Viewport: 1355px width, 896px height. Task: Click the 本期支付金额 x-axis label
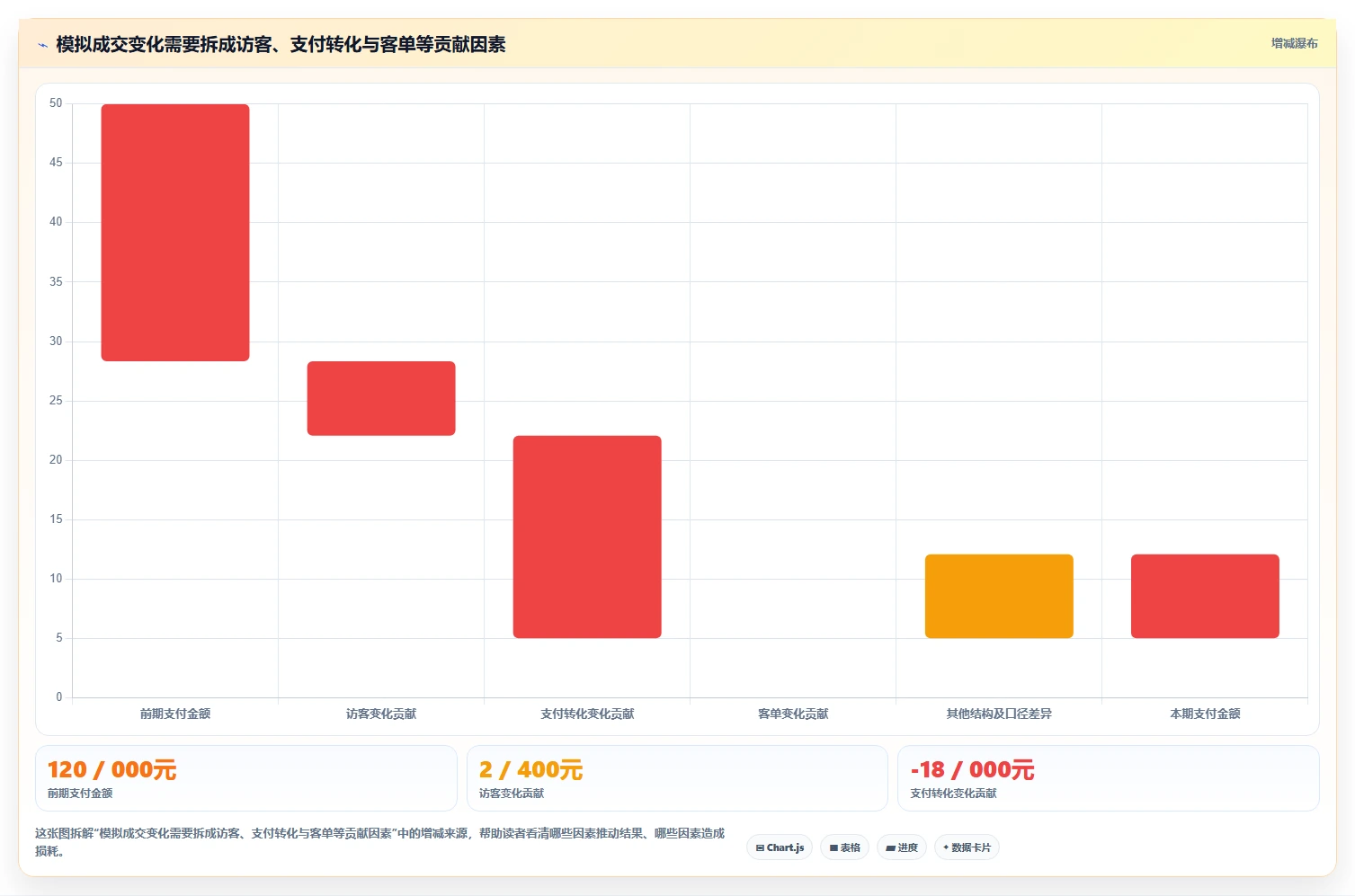1205,714
